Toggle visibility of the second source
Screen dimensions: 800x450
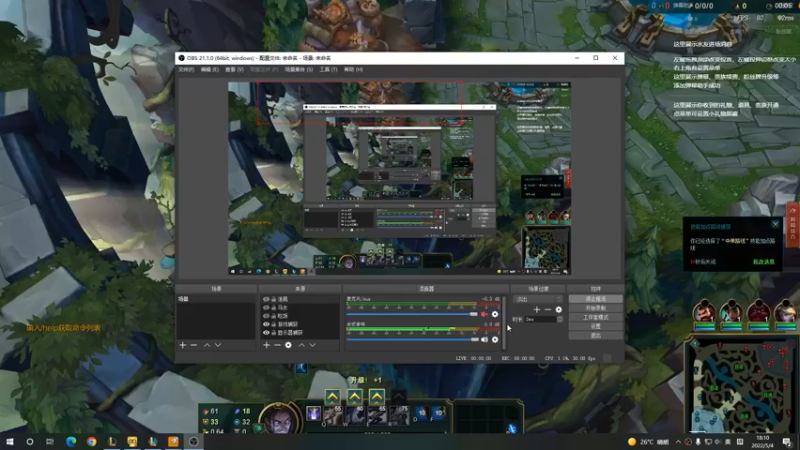click(x=266, y=308)
